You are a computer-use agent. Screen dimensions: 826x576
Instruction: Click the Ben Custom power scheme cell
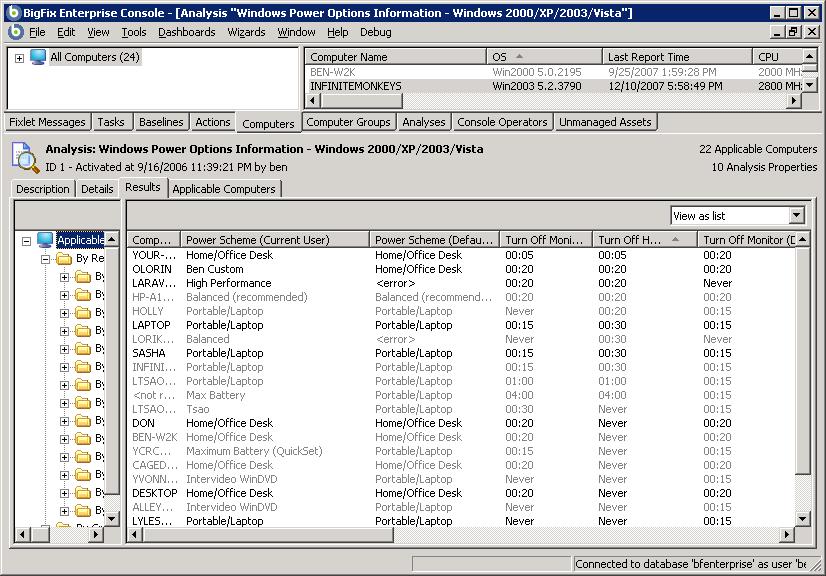[x=214, y=269]
